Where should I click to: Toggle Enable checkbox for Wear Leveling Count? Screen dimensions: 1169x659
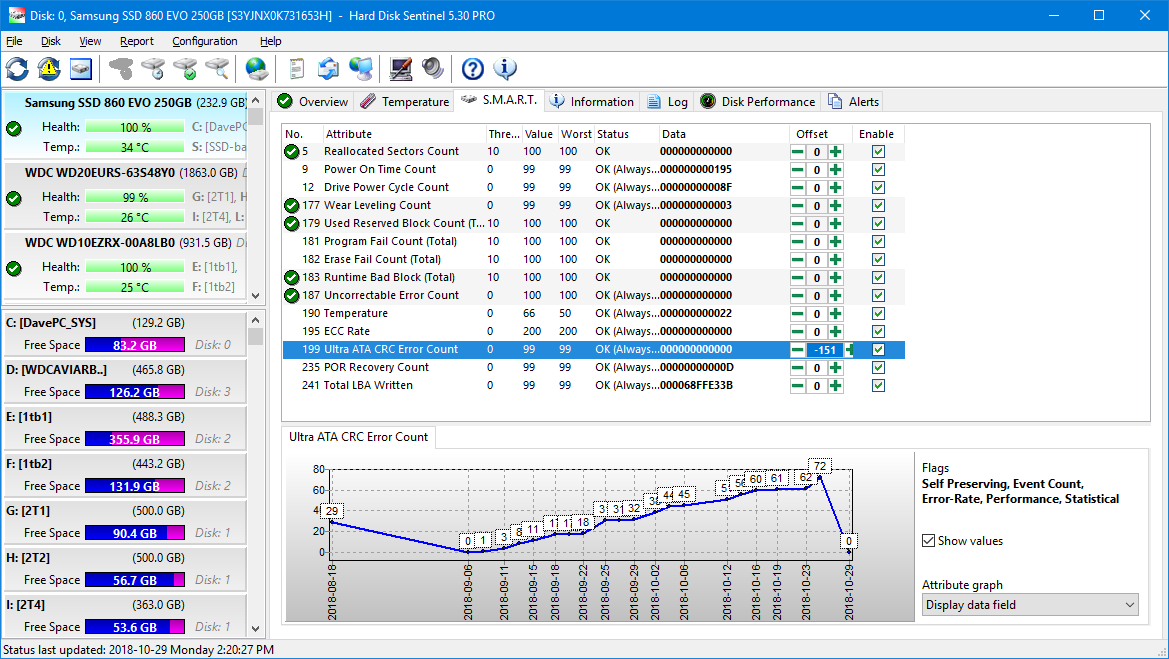(878, 206)
